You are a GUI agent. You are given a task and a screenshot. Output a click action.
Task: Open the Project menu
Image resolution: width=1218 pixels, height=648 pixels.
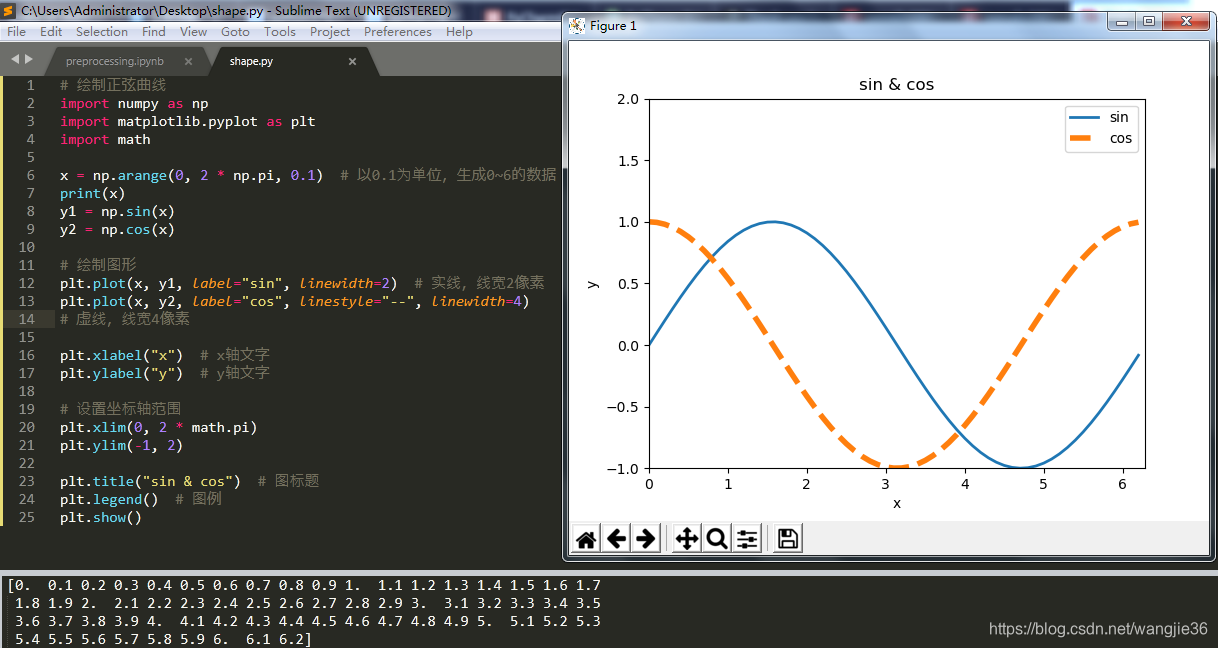330,32
